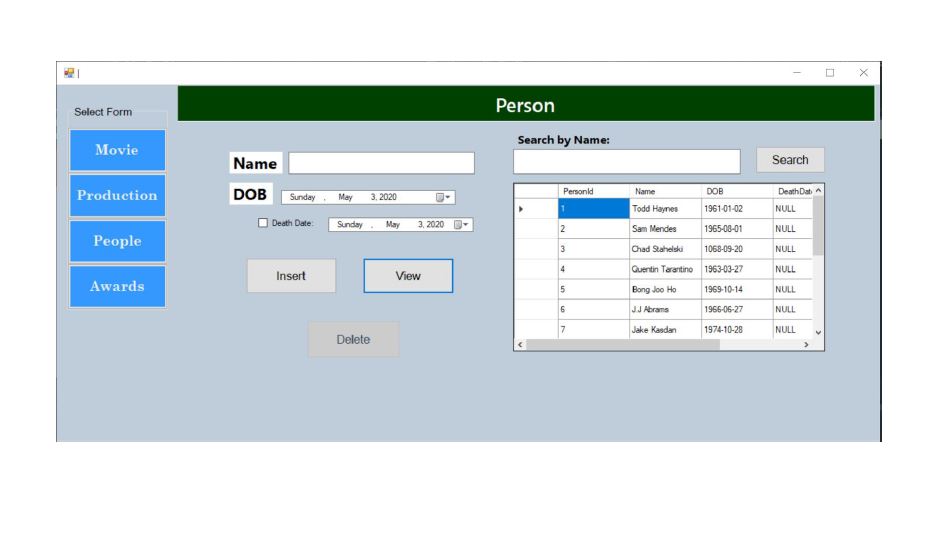Open the Awards form

click(x=117, y=286)
